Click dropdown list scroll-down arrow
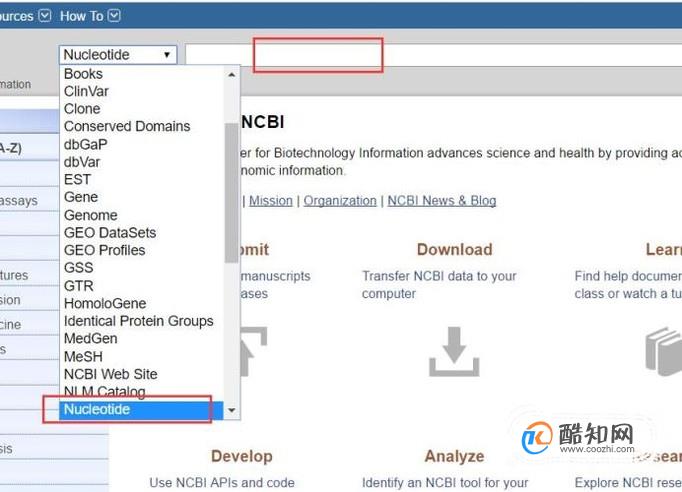This screenshot has width=682, height=492. click(232, 410)
